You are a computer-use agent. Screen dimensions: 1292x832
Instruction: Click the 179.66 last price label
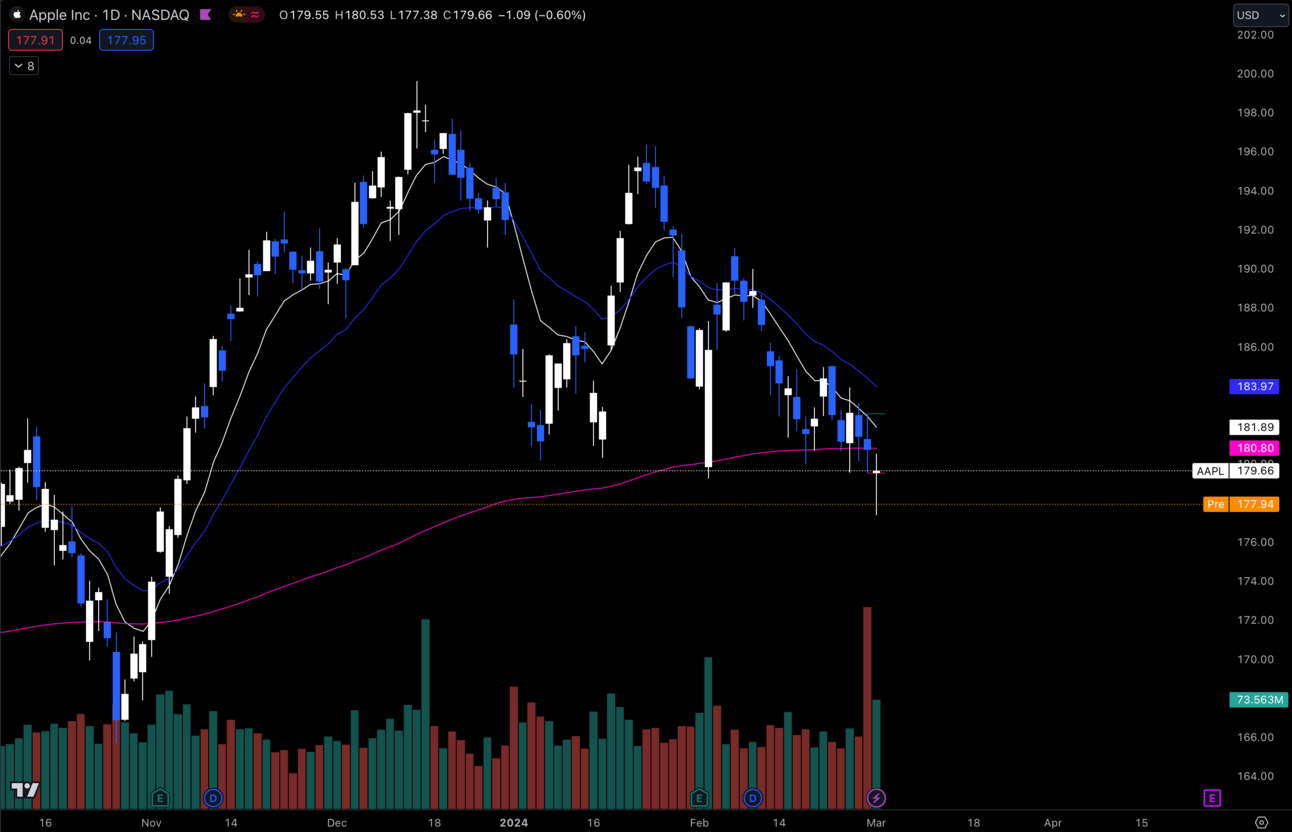pos(1255,471)
